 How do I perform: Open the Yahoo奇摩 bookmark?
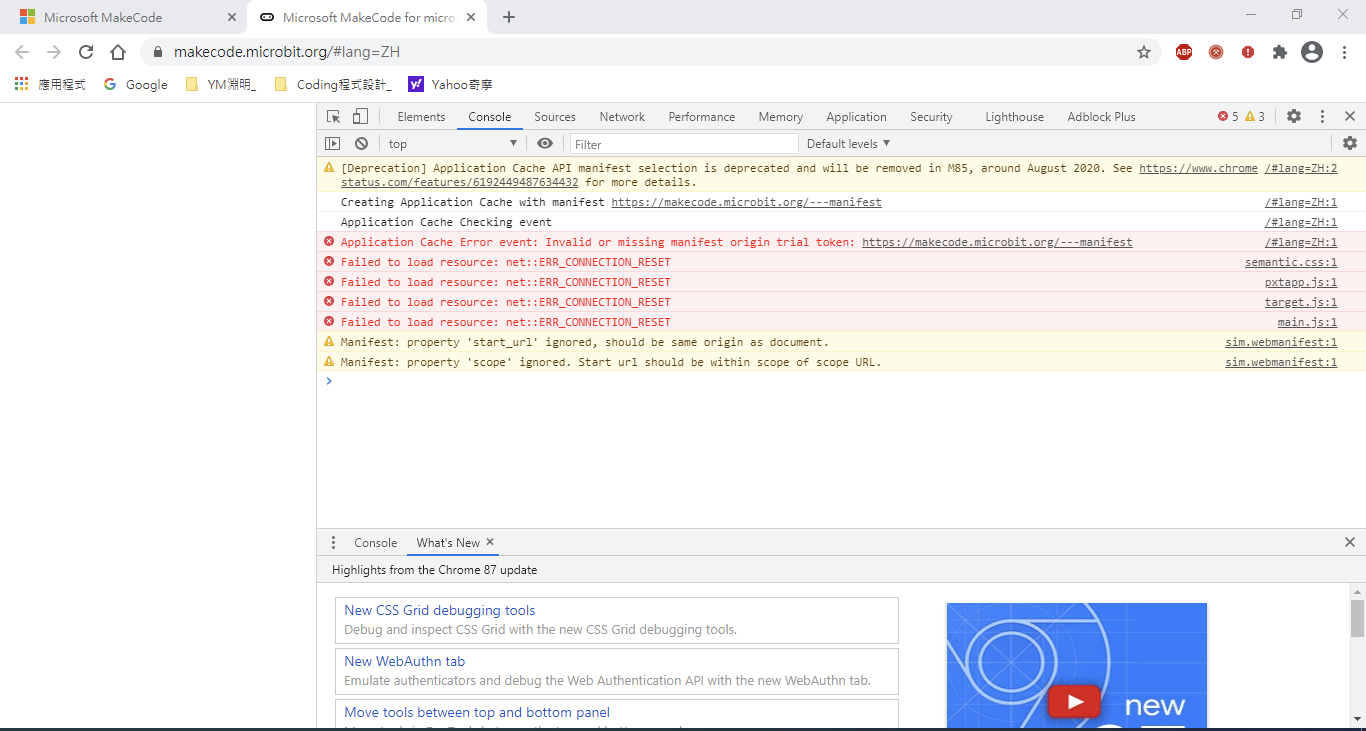[x=450, y=84]
